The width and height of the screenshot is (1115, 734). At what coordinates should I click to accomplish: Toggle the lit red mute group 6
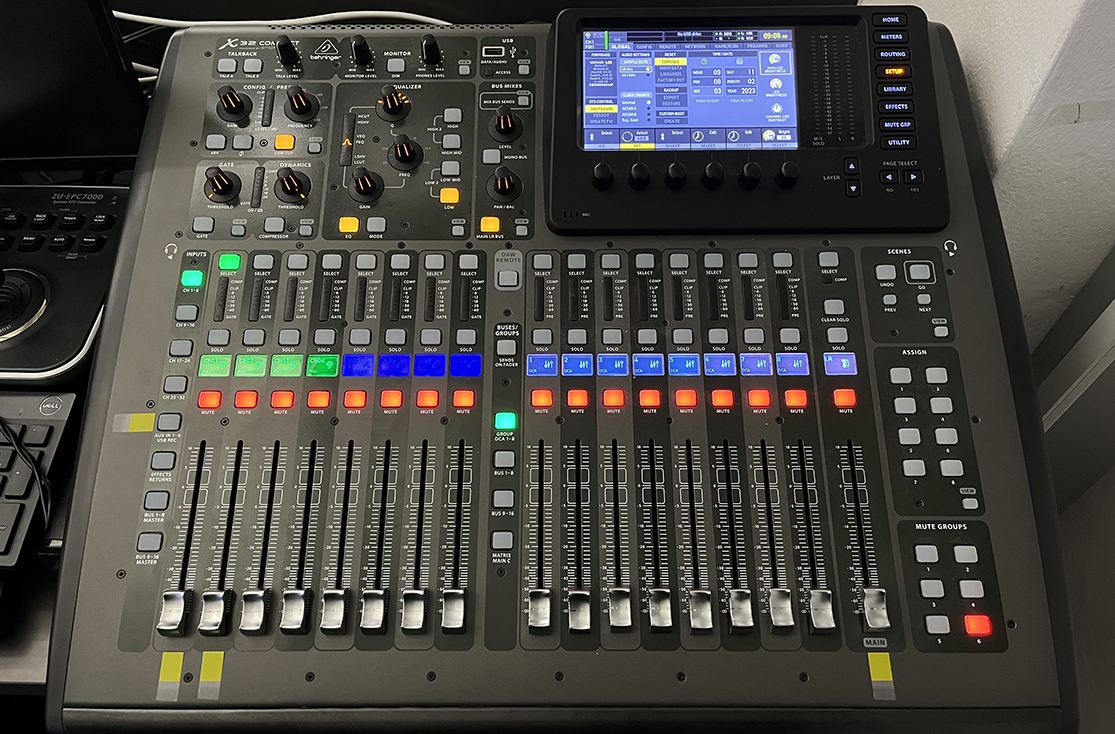tap(978, 625)
